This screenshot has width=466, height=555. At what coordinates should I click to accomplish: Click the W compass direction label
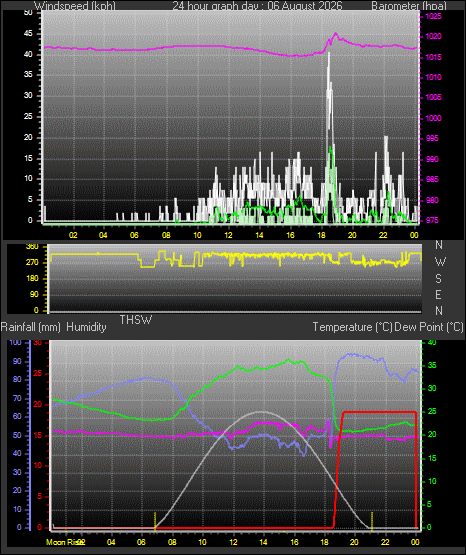[x=440, y=262]
